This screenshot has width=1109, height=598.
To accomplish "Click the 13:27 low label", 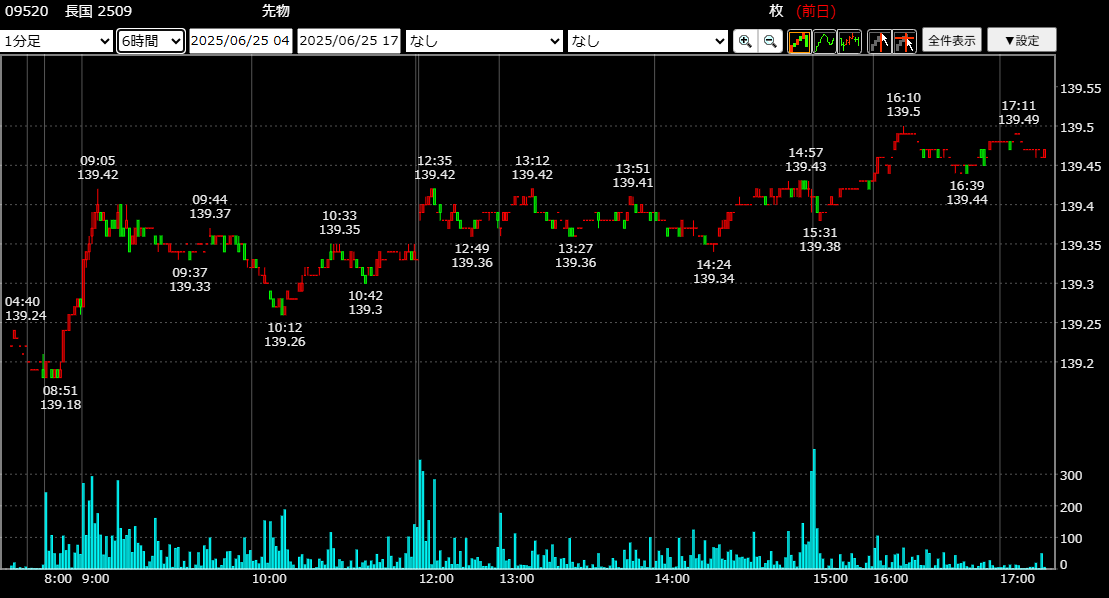I will [575, 255].
